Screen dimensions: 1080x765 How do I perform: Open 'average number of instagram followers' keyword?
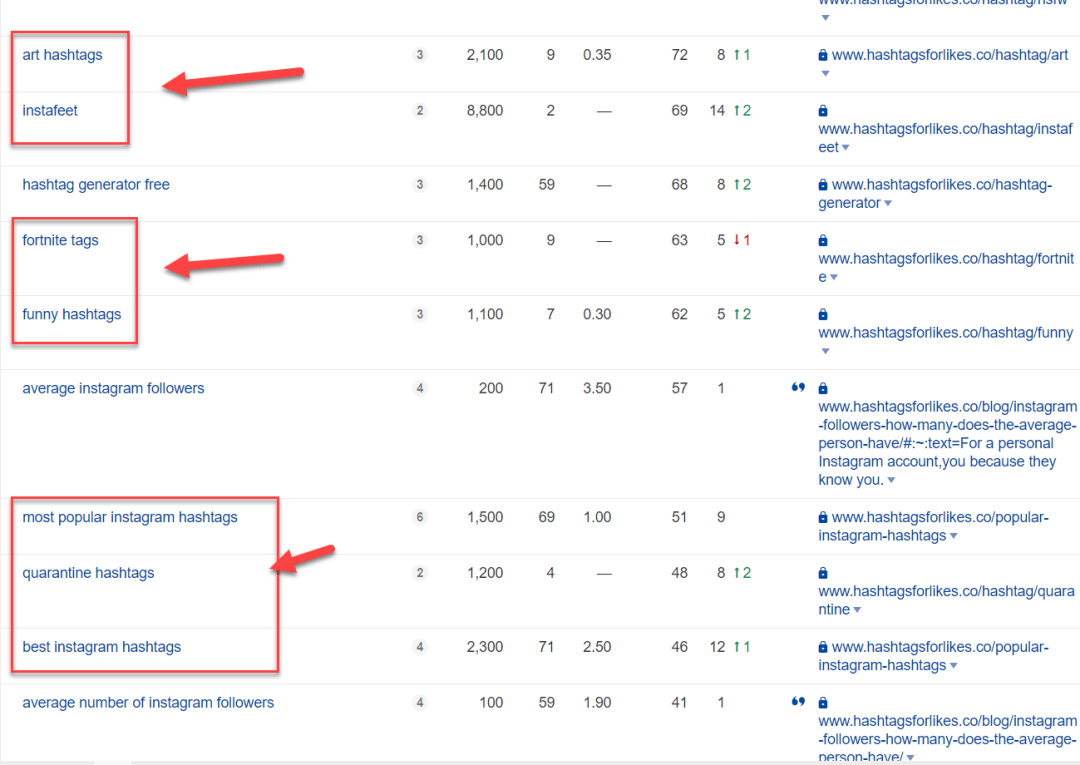(x=148, y=702)
